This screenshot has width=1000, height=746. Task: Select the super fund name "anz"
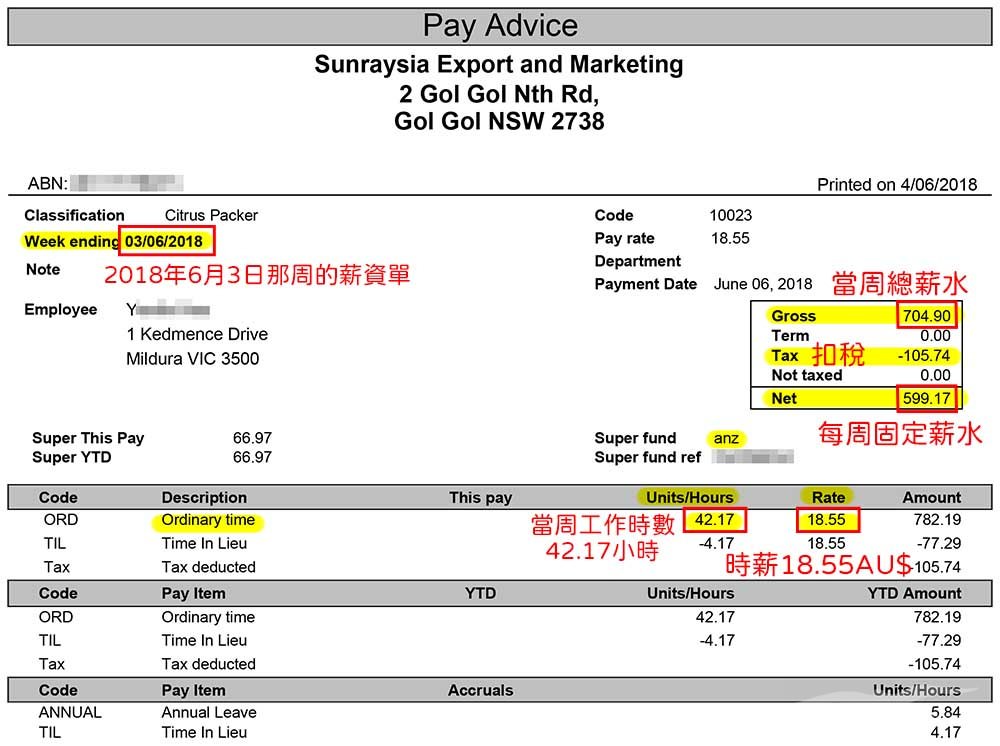pos(726,439)
